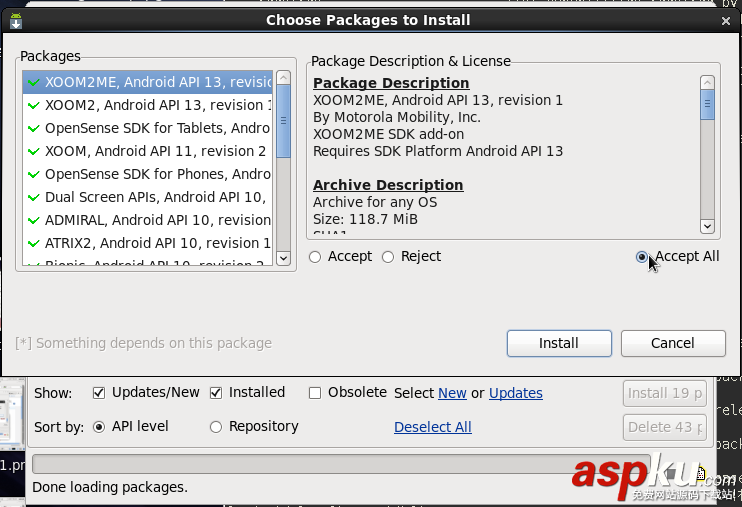Click the package description scrollbar thumb
This screenshot has height=507, width=742.
[x=707, y=104]
